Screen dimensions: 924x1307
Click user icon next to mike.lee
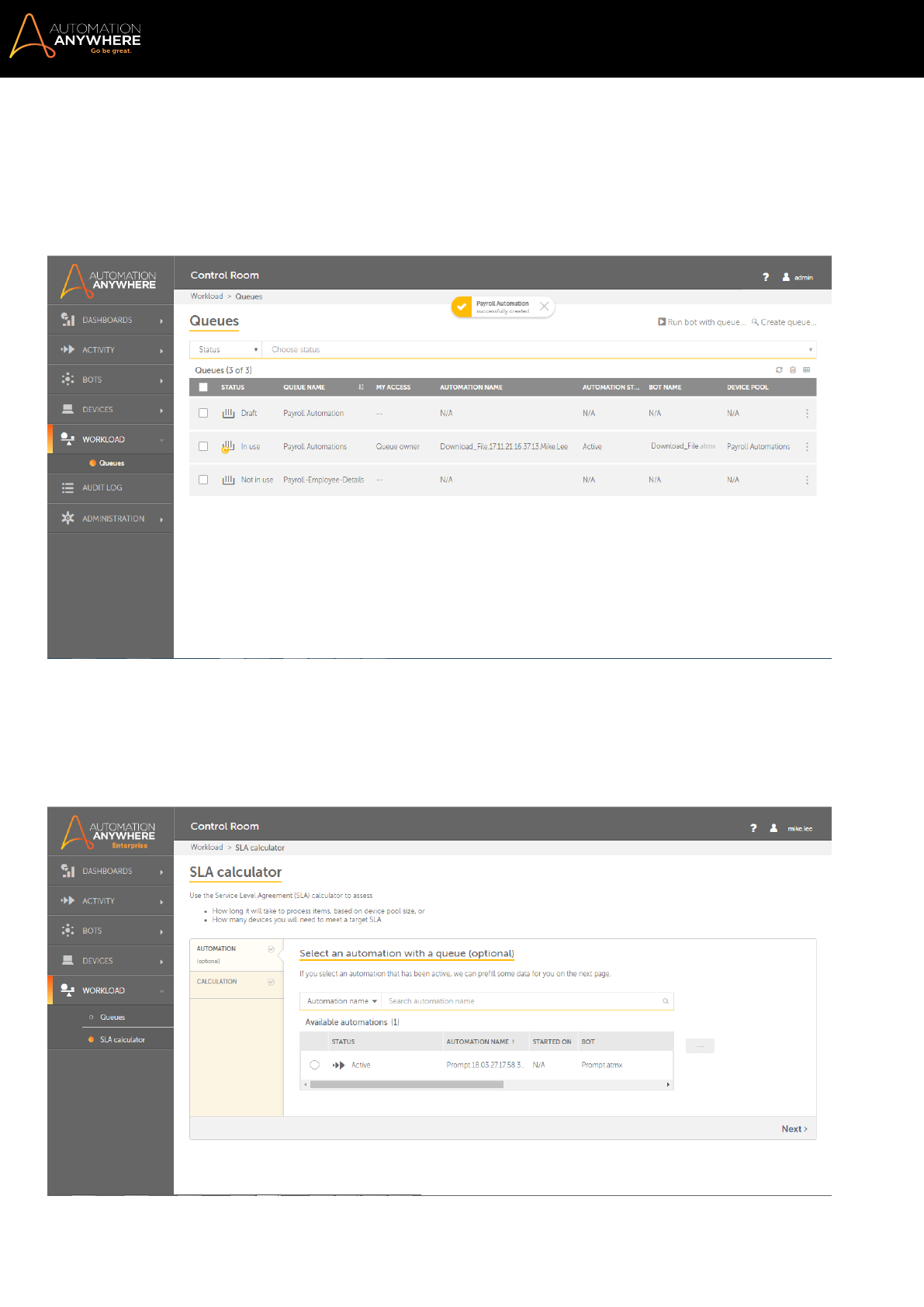773,827
